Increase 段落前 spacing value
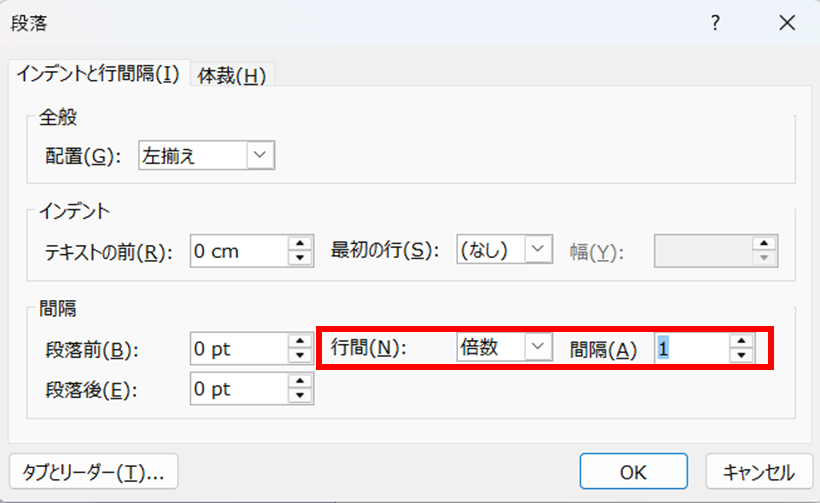This screenshot has width=820, height=503. point(300,341)
